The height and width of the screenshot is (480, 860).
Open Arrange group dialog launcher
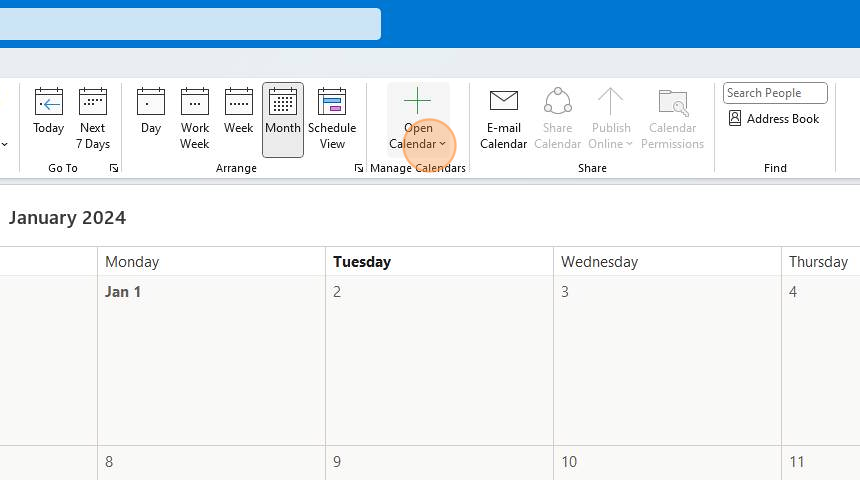(359, 168)
